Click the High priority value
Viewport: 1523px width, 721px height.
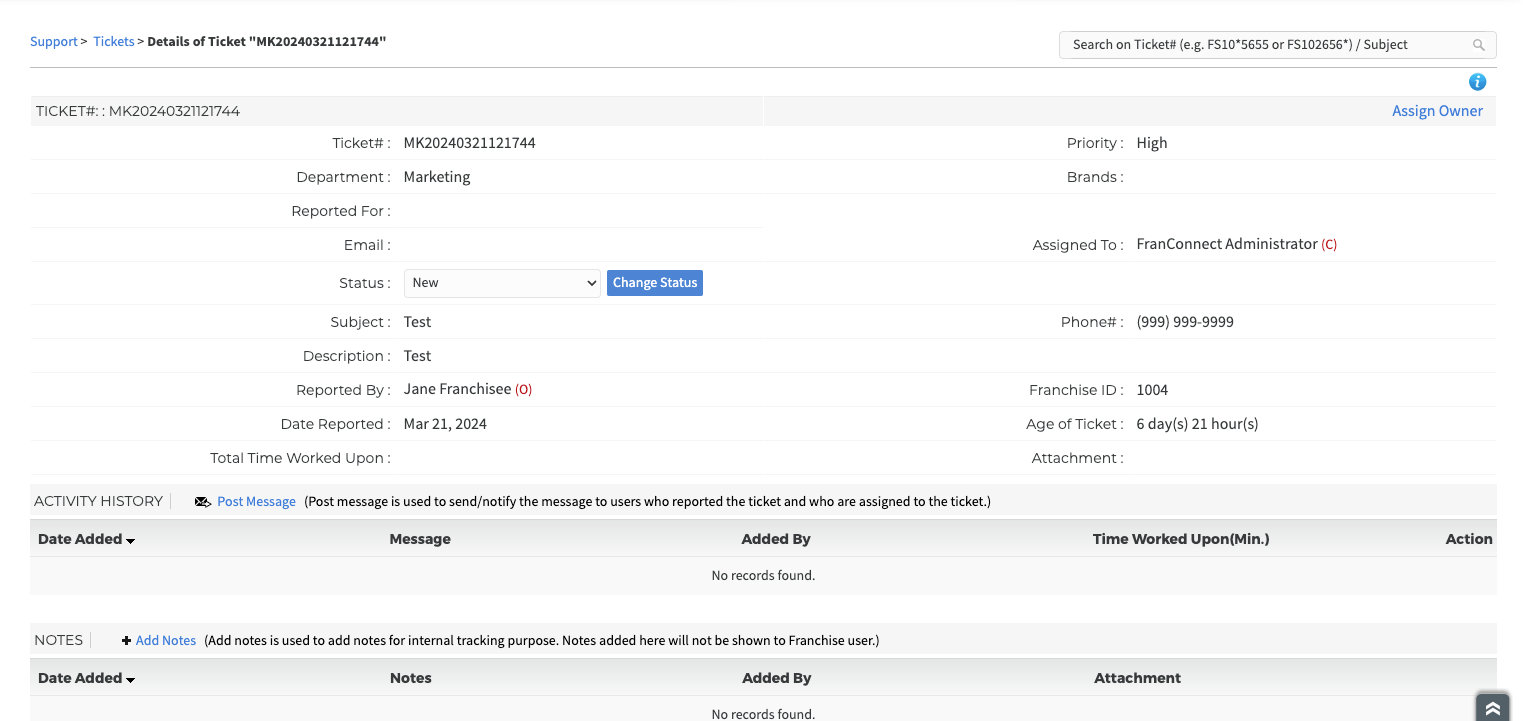coord(1152,143)
